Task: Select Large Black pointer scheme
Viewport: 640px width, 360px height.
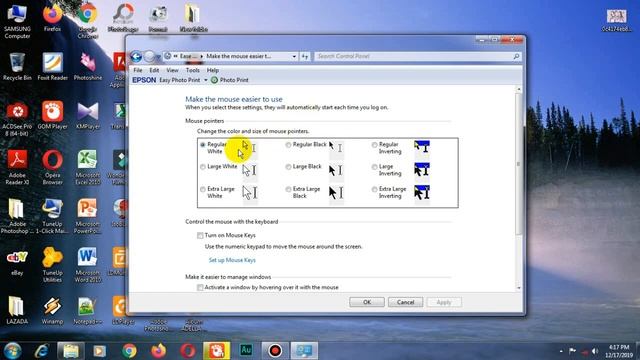Action: (288, 167)
